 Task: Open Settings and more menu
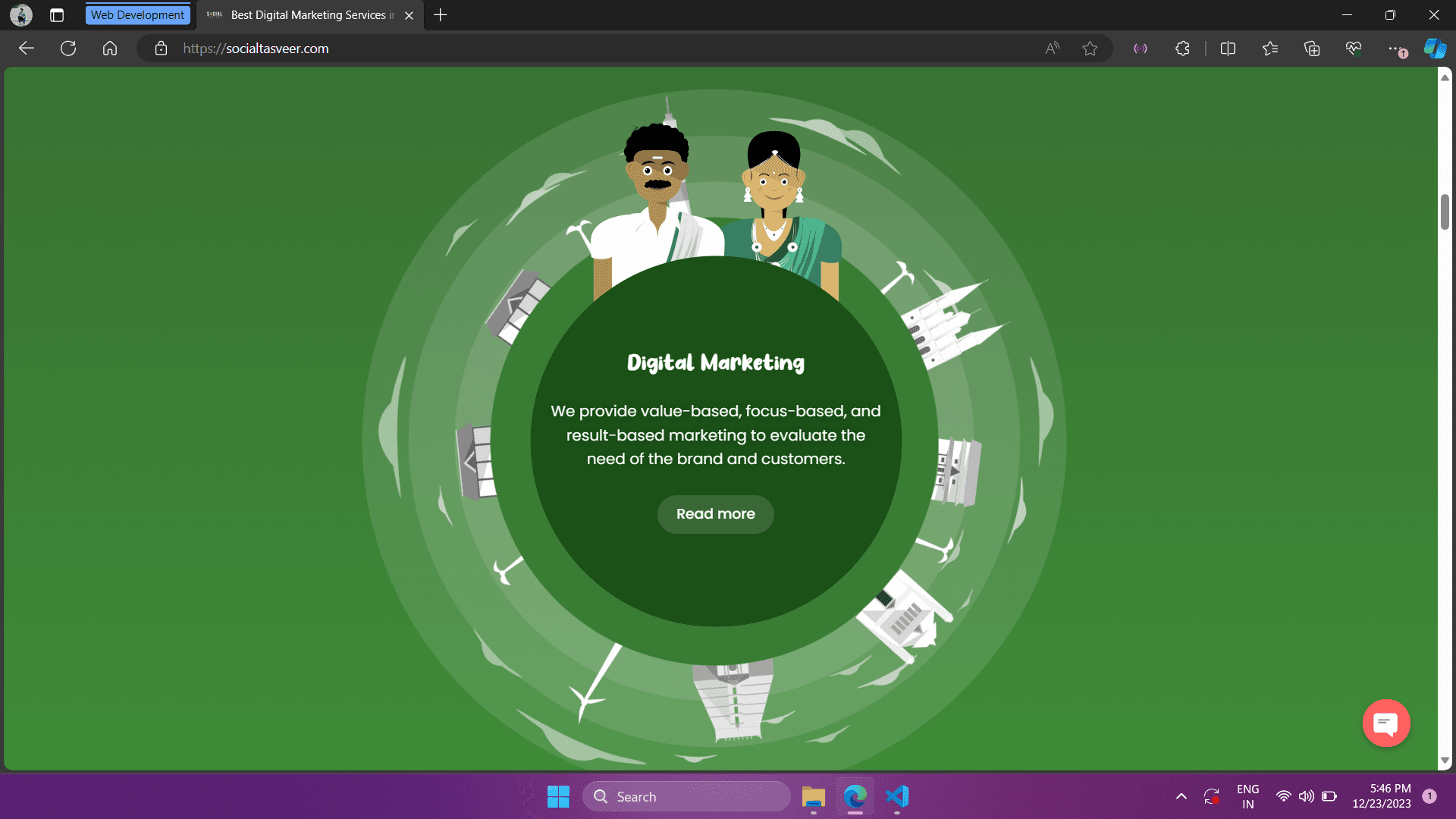(x=1395, y=49)
